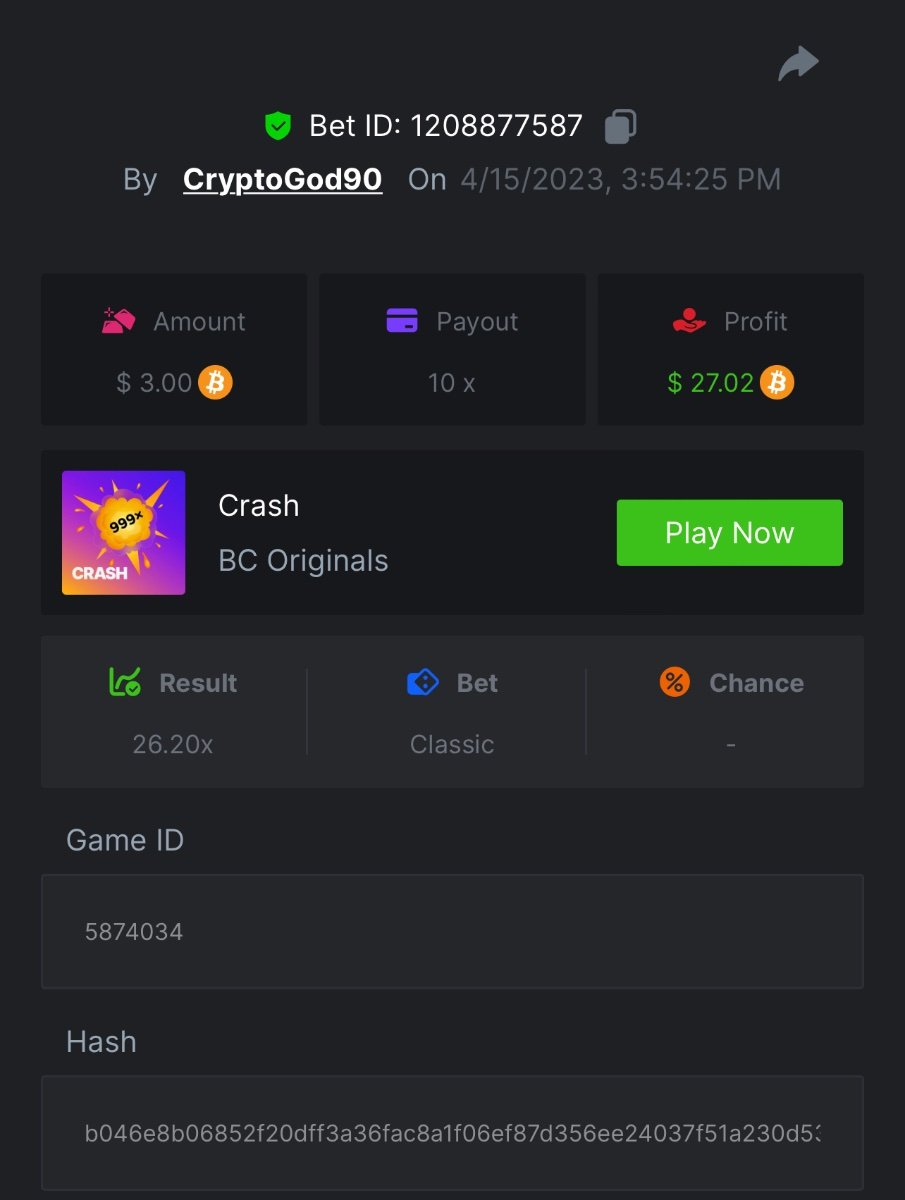
Task: Open CryptoGod90 user profile link
Action: pyautogui.click(x=282, y=180)
